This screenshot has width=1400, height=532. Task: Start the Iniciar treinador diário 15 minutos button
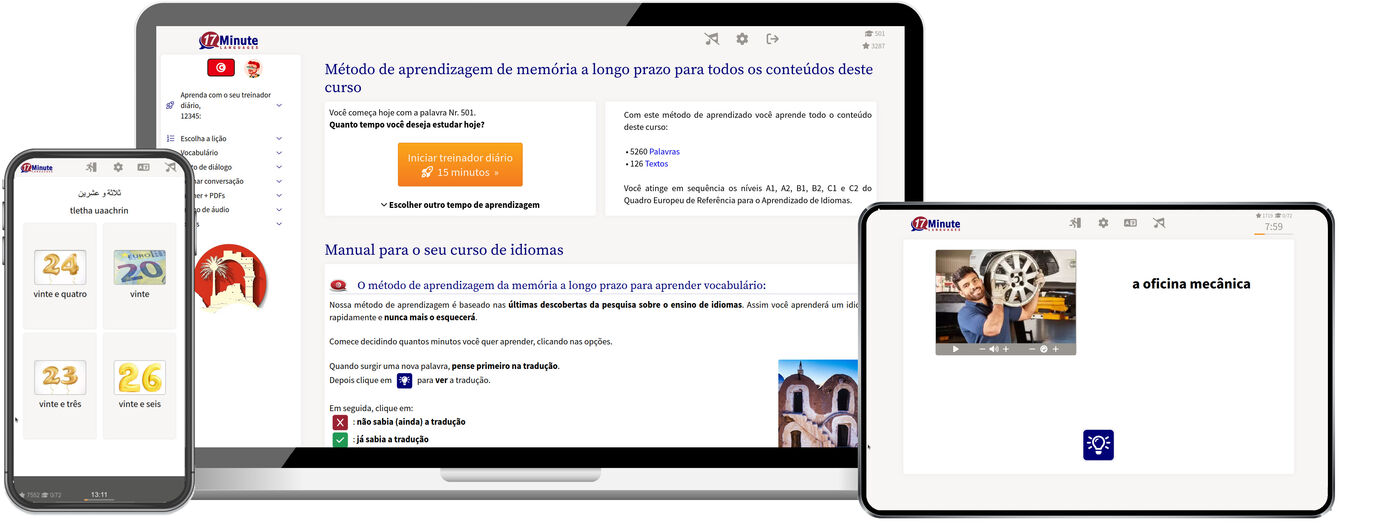[460, 164]
